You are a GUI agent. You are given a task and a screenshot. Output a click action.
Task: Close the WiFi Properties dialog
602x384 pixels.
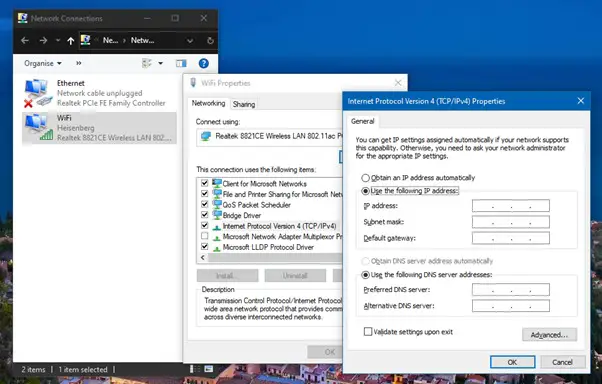398,83
